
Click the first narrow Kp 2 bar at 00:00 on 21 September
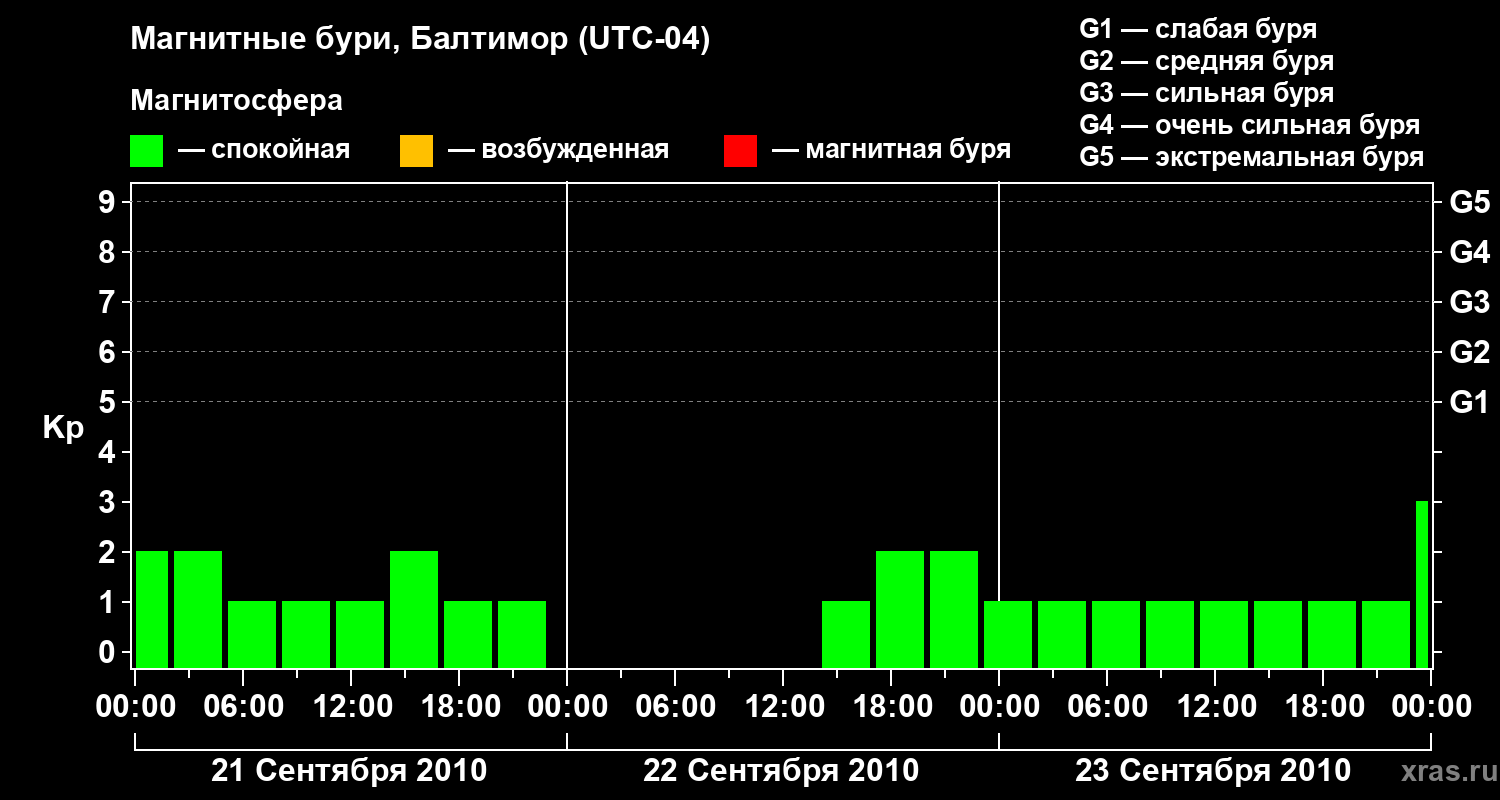(152, 609)
